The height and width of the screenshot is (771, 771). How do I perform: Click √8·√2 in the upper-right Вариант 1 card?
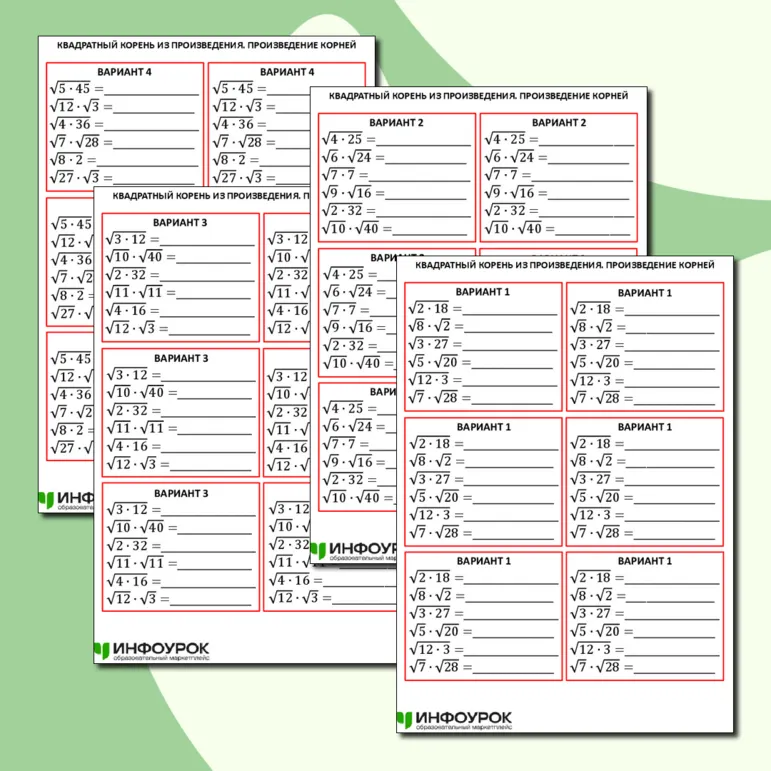coord(592,327)
